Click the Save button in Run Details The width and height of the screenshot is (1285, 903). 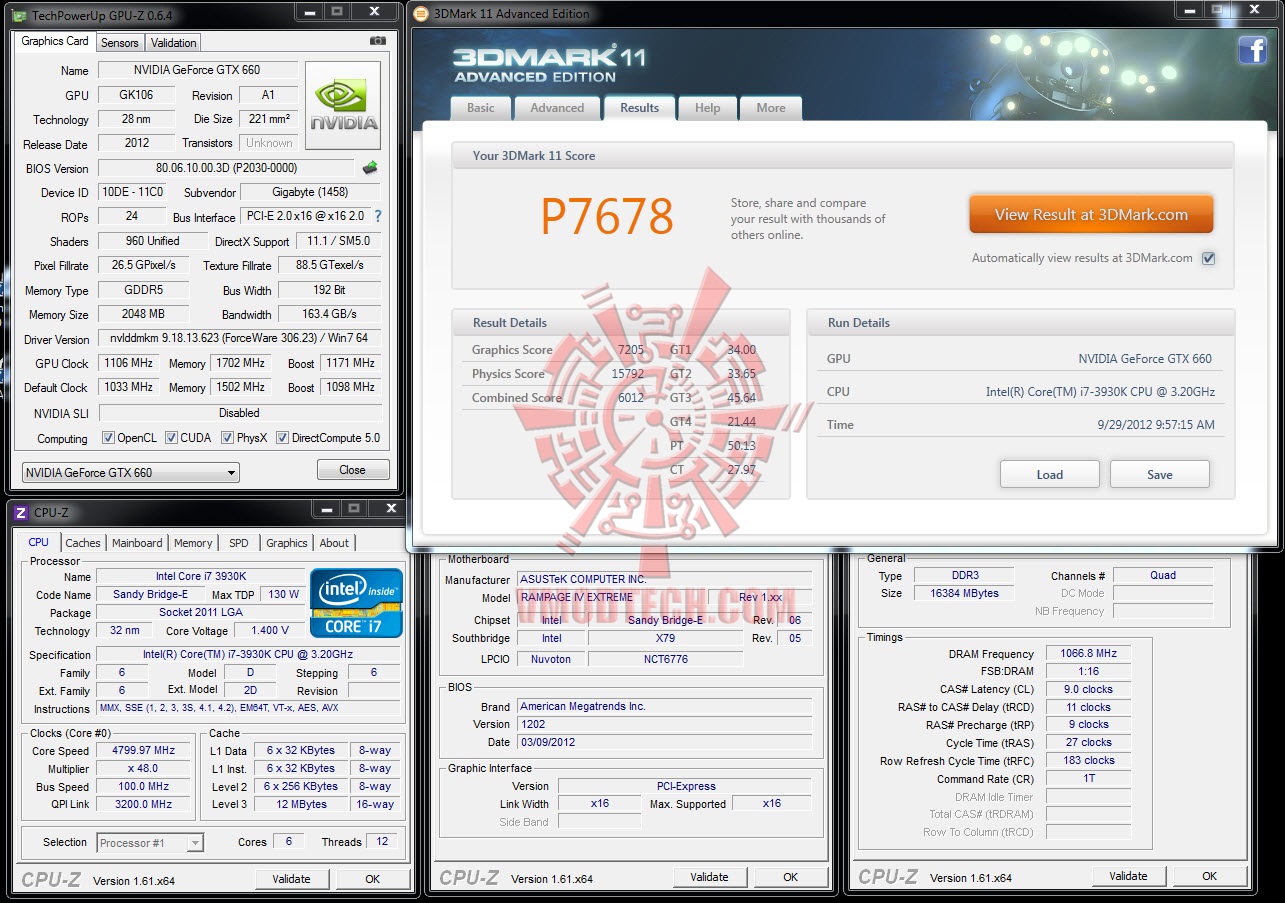[1160, 474]
